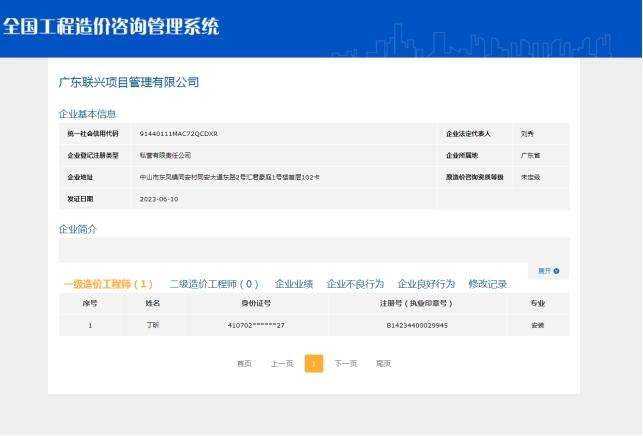Click the 企业简介 description box
This screenshot has width=643, height=436.
(312, 250)
